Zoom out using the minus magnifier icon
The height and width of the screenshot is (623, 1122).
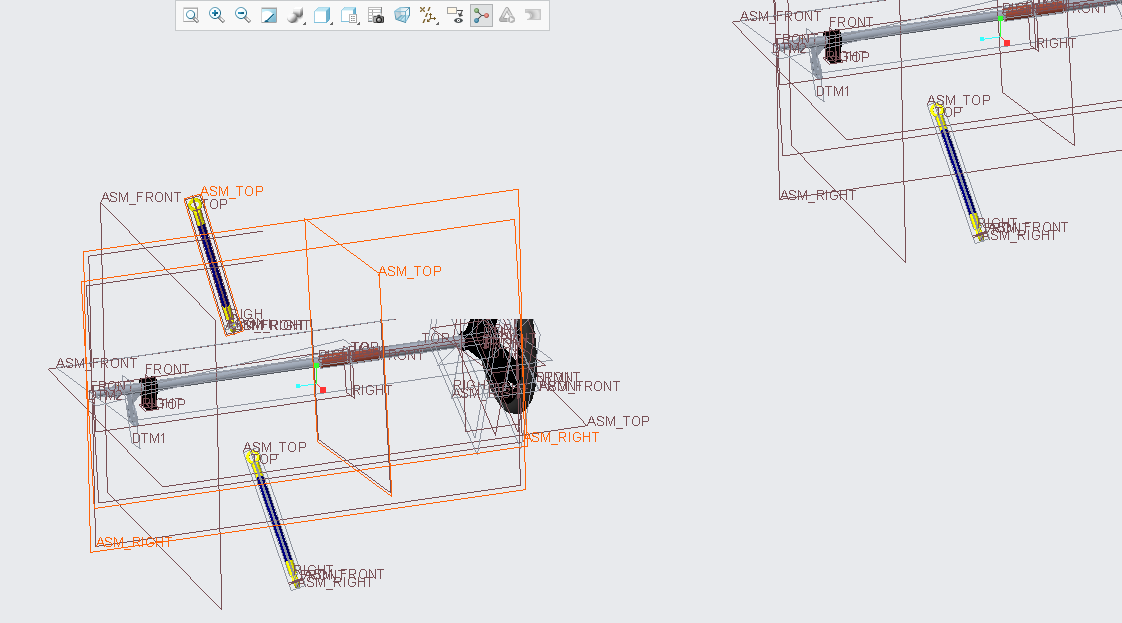click(241, 16)
